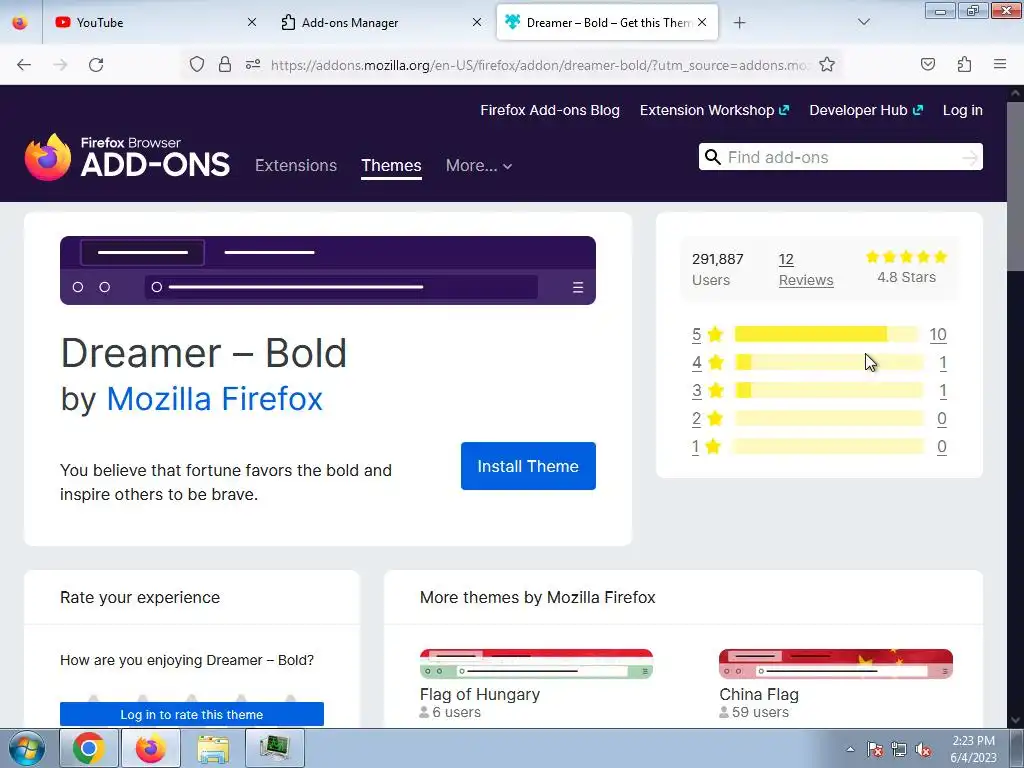Open File Explorer from taskbar
Screen dimensions: 1024x768
point(213,748)
